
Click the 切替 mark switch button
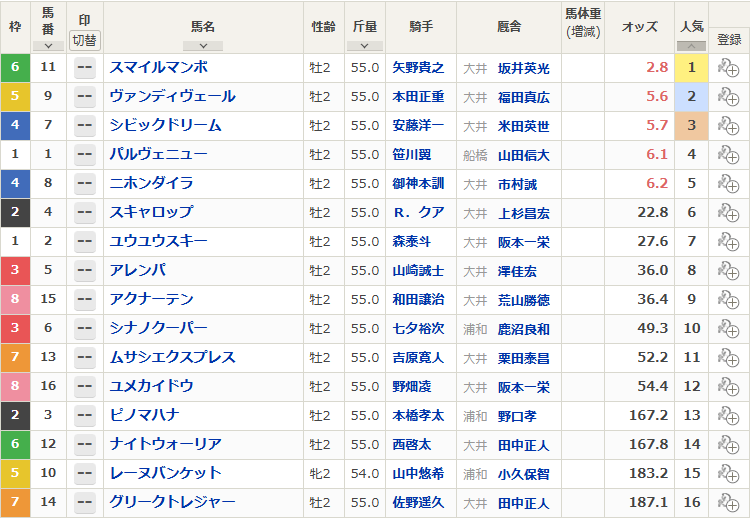pos(85,40)
